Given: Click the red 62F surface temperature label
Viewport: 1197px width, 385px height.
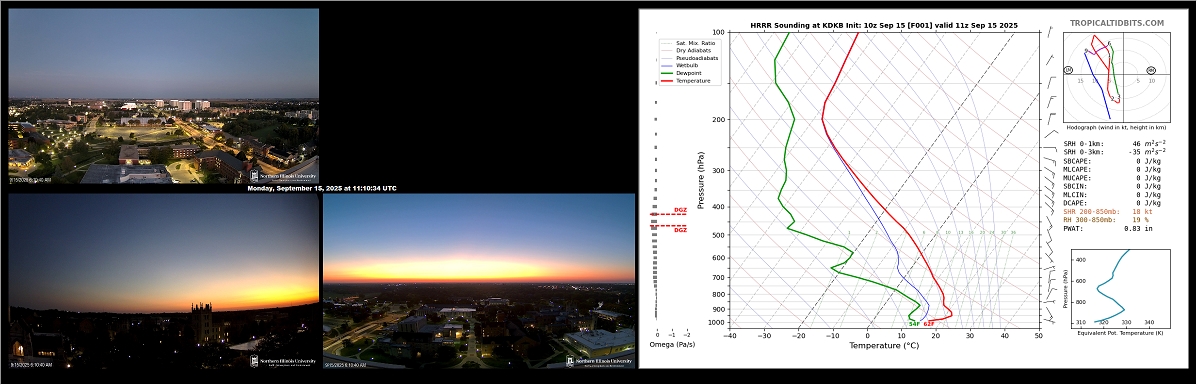Looking at the screenshot, I should (929, 324).
